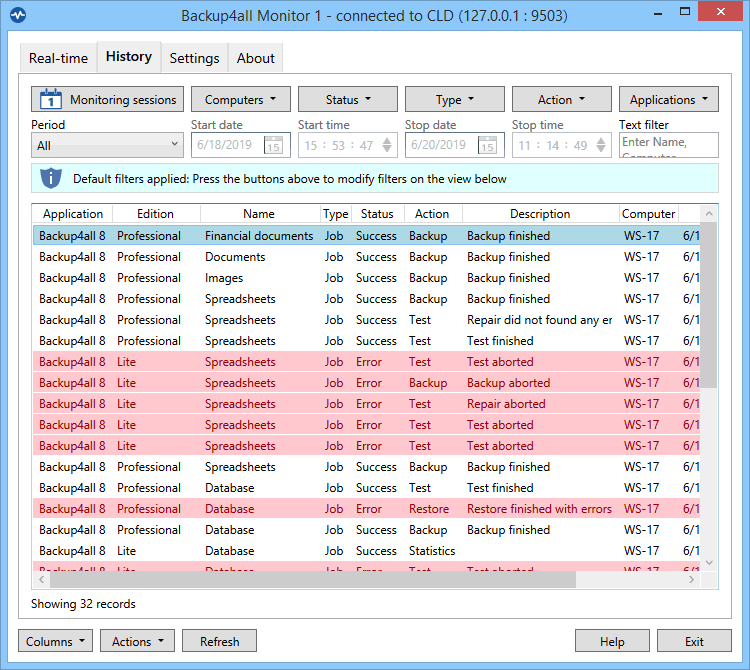
Task: Select the 'Backup aborted' error row
Action: [x=366, y=383]
